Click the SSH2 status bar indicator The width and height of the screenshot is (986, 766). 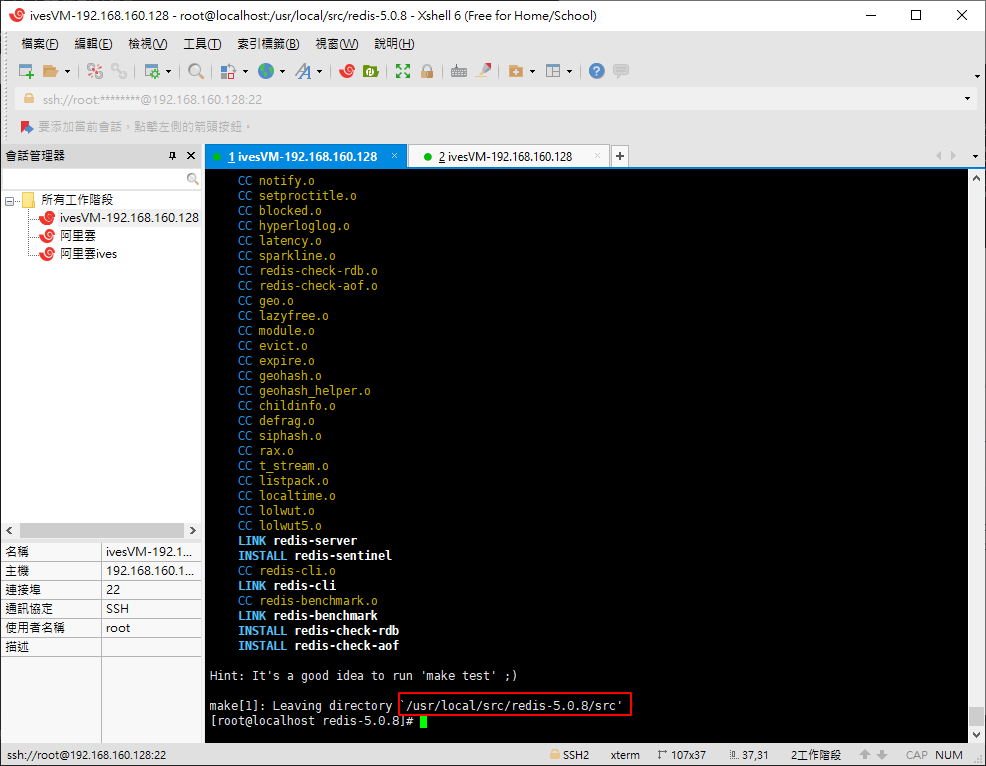(x=570, y=755)
